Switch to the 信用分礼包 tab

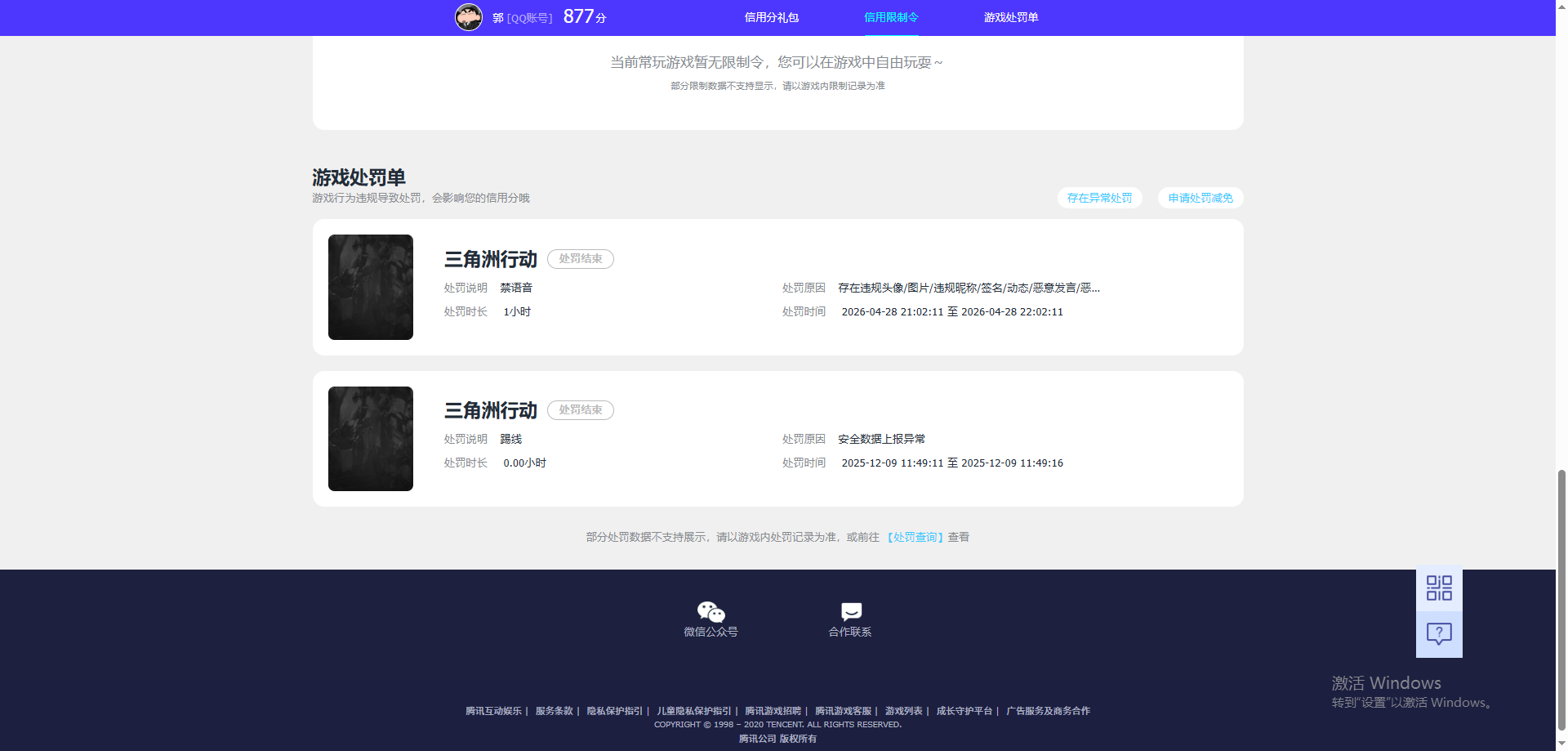772,17
